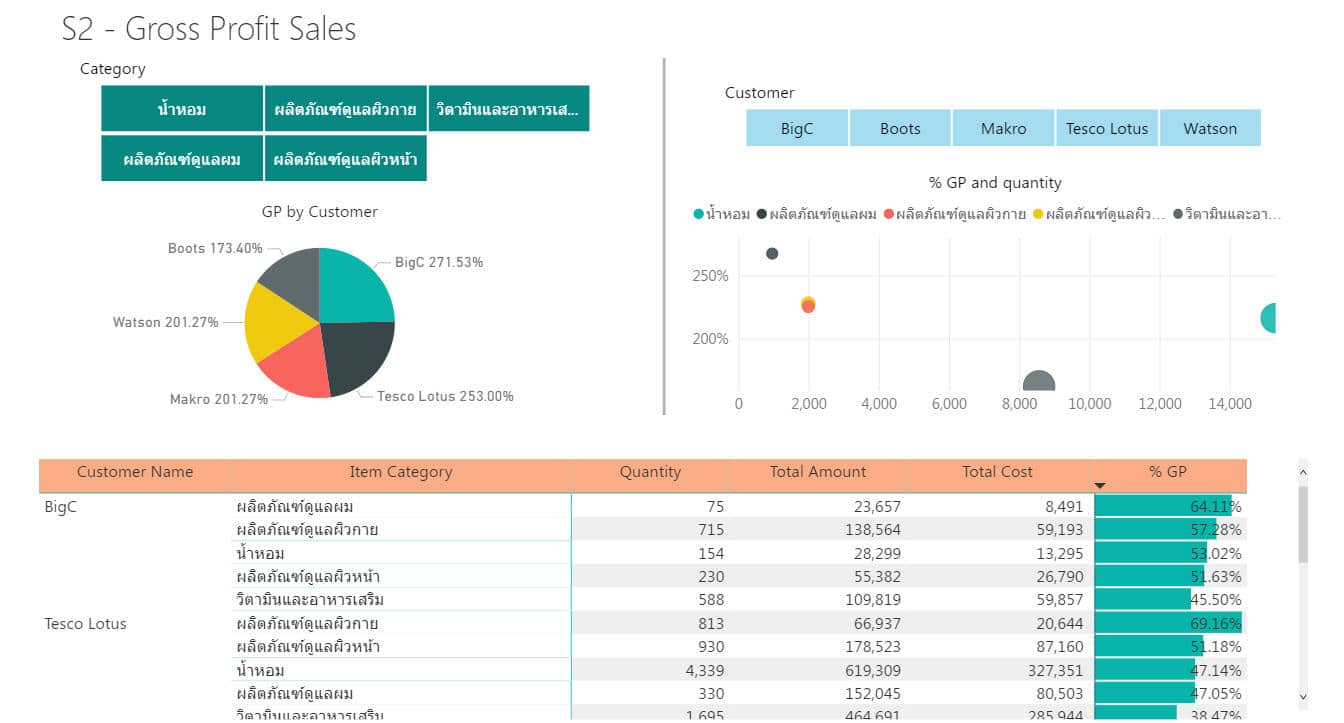1344x723 pixels.
Task: Select the BigC customer row label
Action: 61,507
